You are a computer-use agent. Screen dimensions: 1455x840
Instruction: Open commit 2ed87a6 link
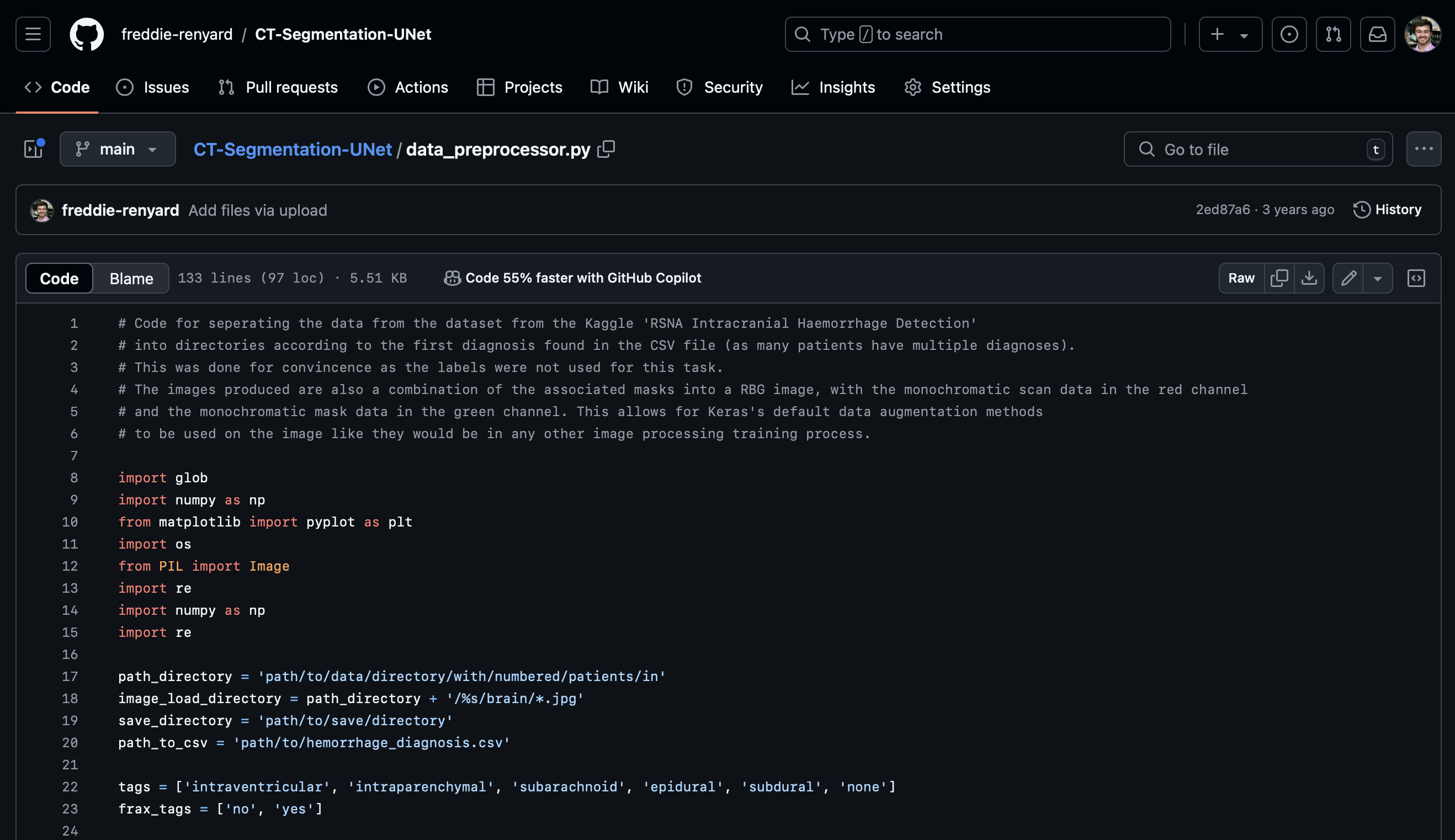coord(1222,209)
